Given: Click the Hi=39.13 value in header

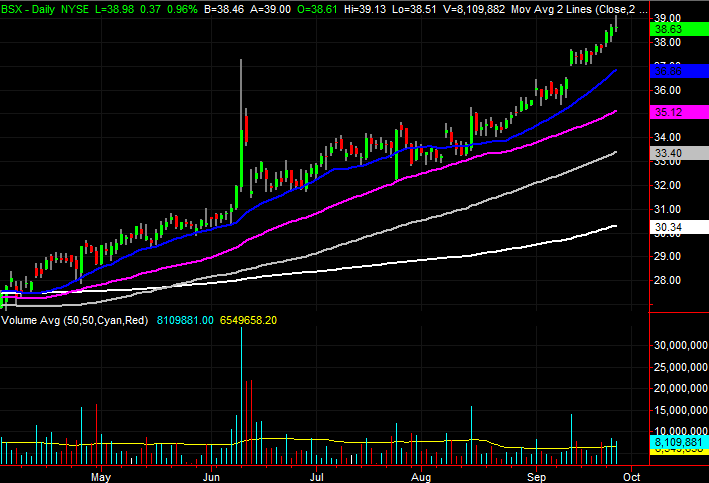Looking at the screenshot, I should [365, 9].
